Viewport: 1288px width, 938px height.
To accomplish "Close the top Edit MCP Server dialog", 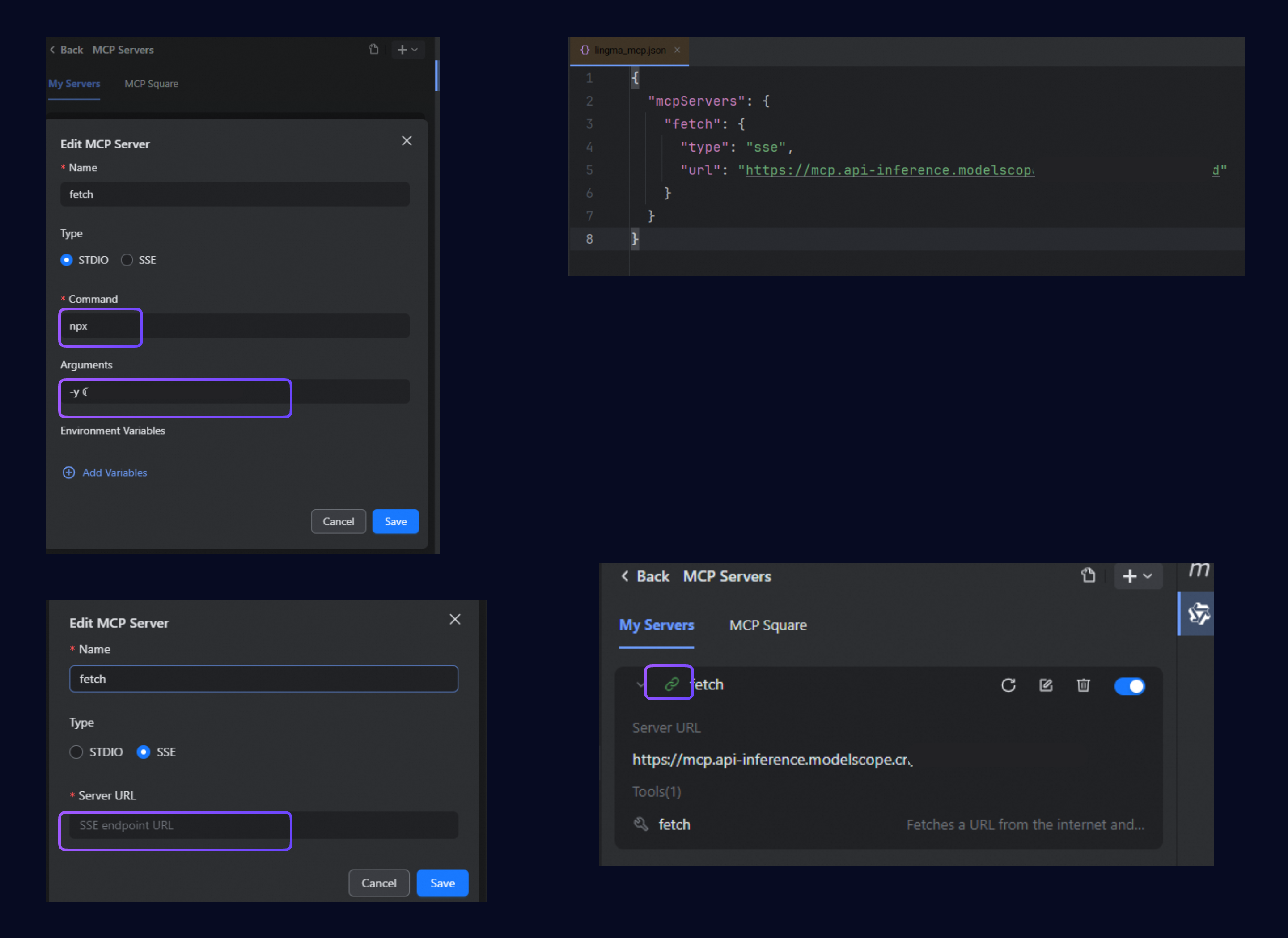I will pyautogui.click(x=407, y=141).
